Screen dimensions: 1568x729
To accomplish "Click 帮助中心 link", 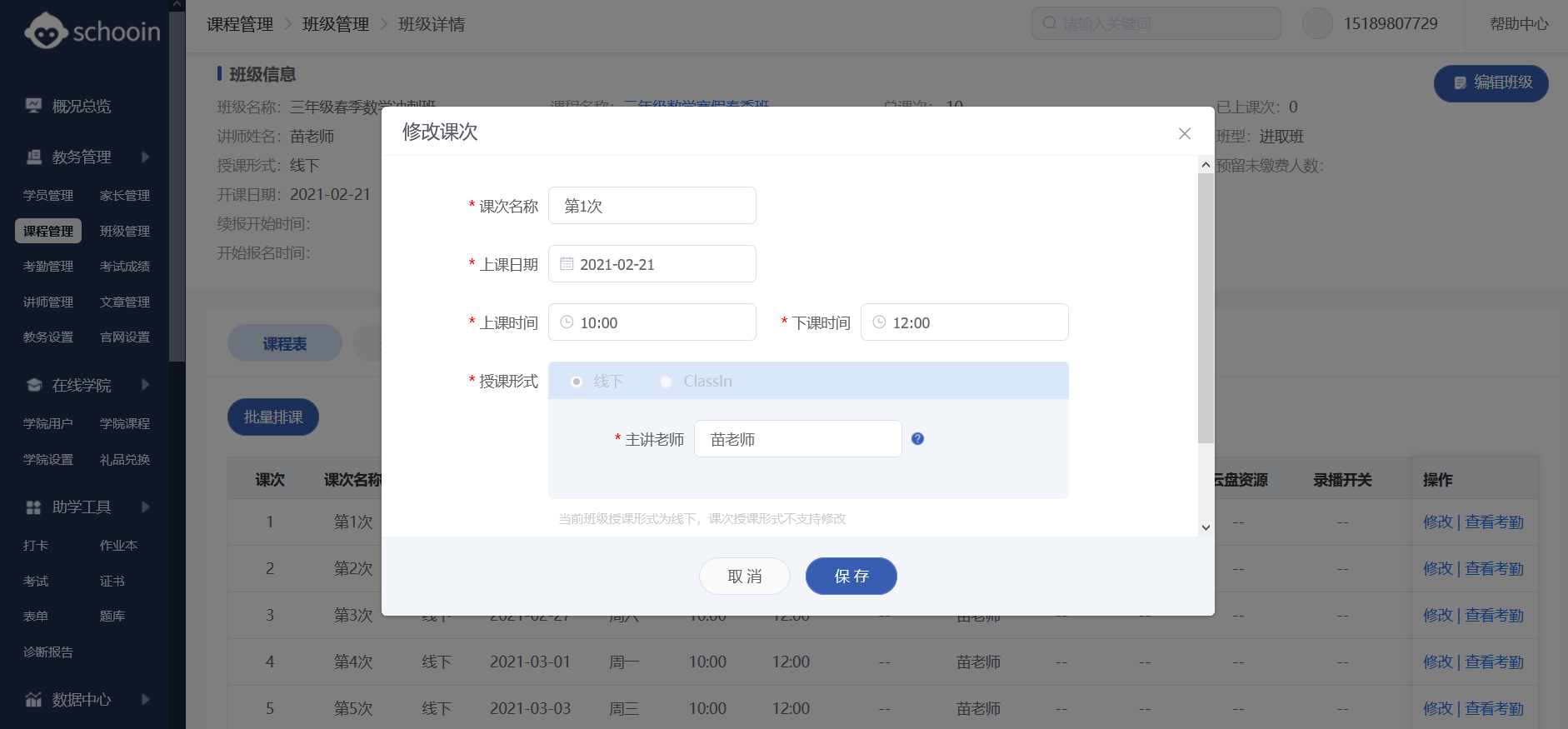I will click(1519, 23).
